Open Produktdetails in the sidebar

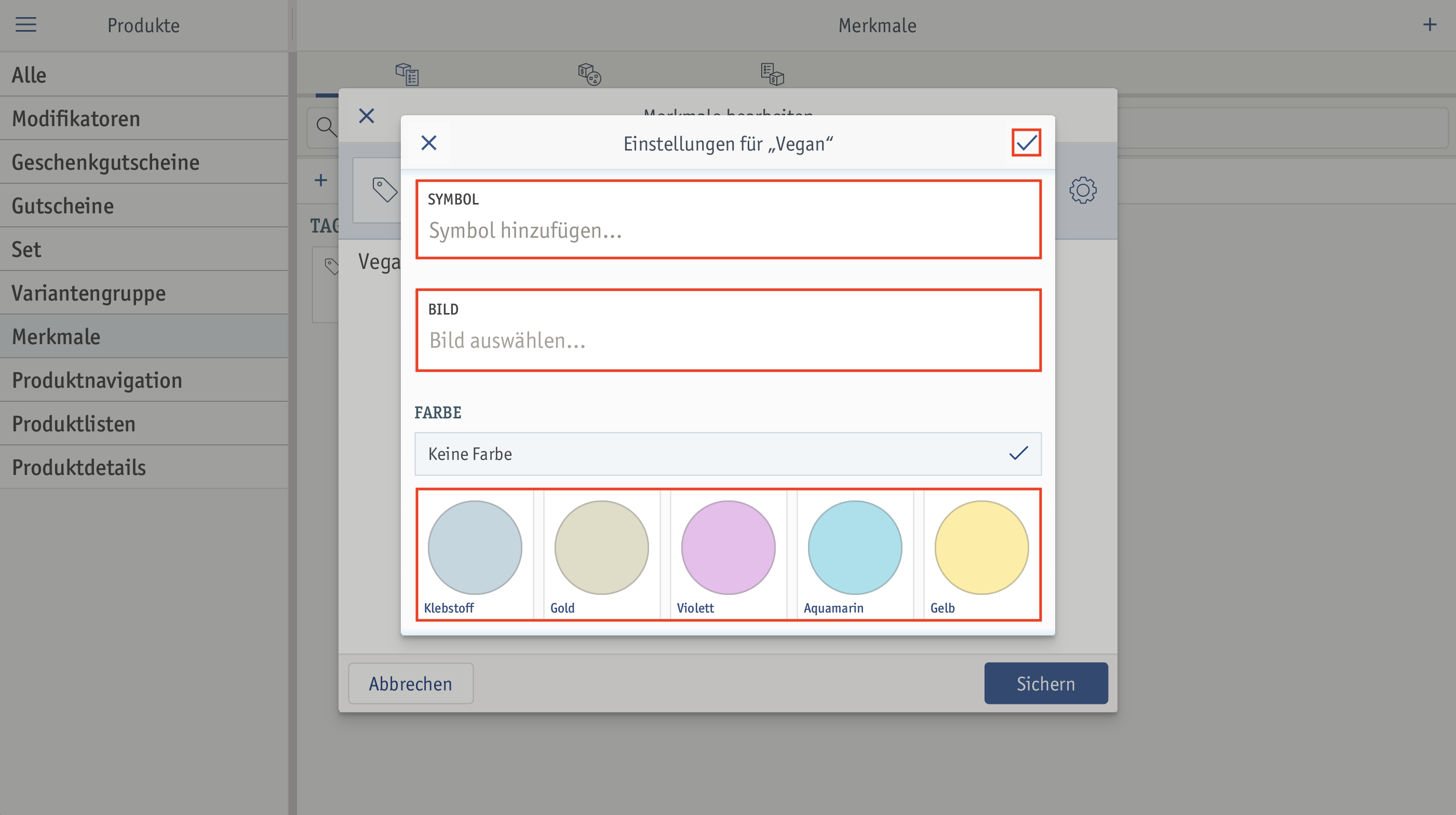[x=144, y=467]
